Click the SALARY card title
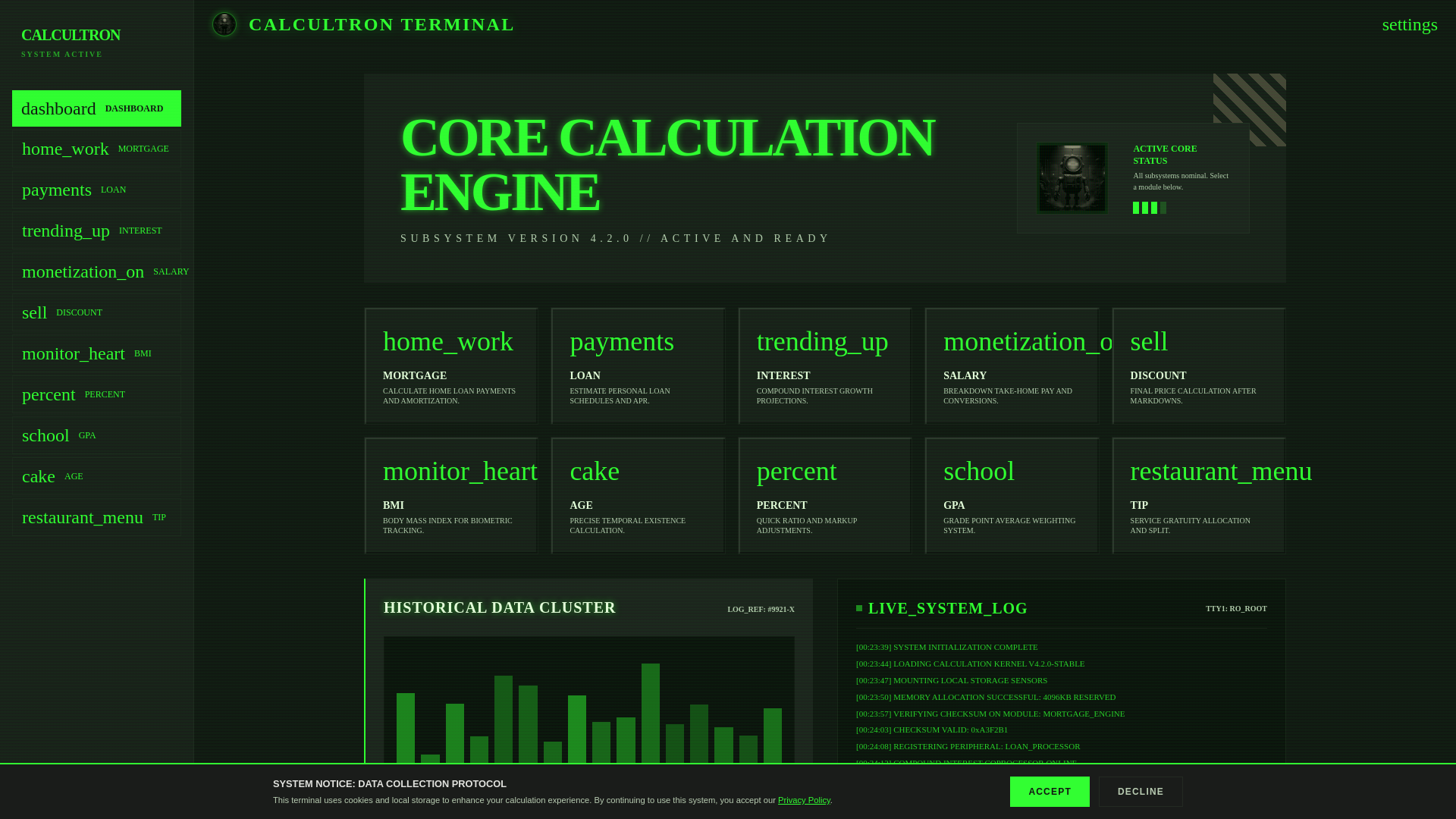The image size is (1456, 819). click(x=965, y=376)
